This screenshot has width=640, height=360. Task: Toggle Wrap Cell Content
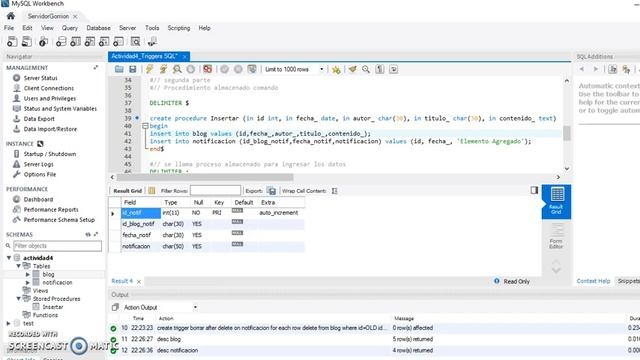335,191
